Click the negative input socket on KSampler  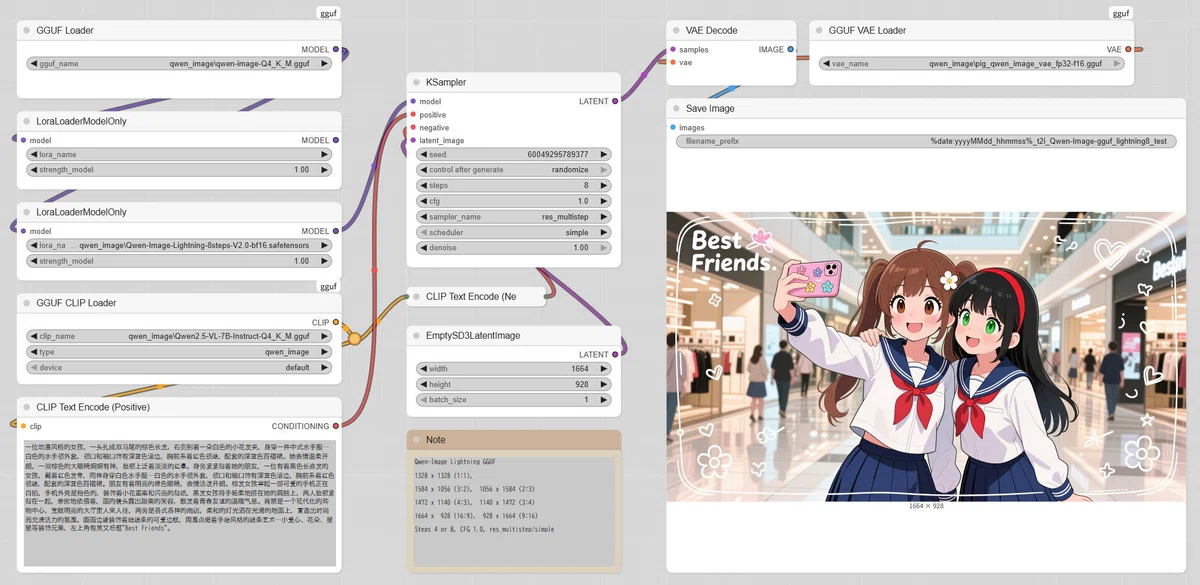coord(412,127)
